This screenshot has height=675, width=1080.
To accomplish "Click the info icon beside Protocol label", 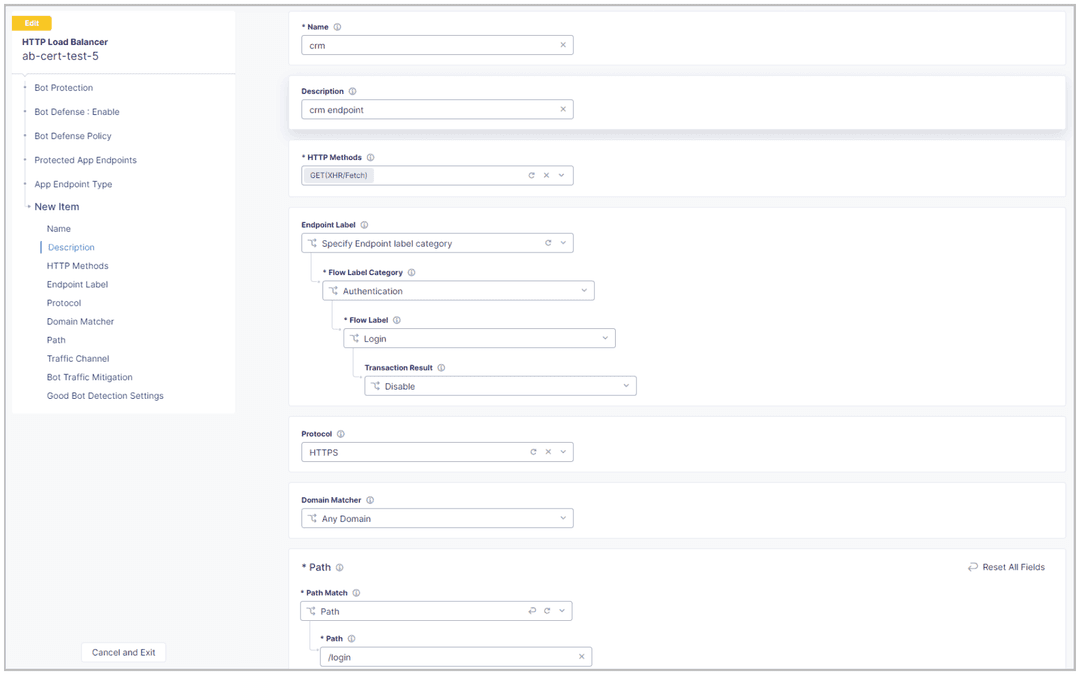I will 341,434.
